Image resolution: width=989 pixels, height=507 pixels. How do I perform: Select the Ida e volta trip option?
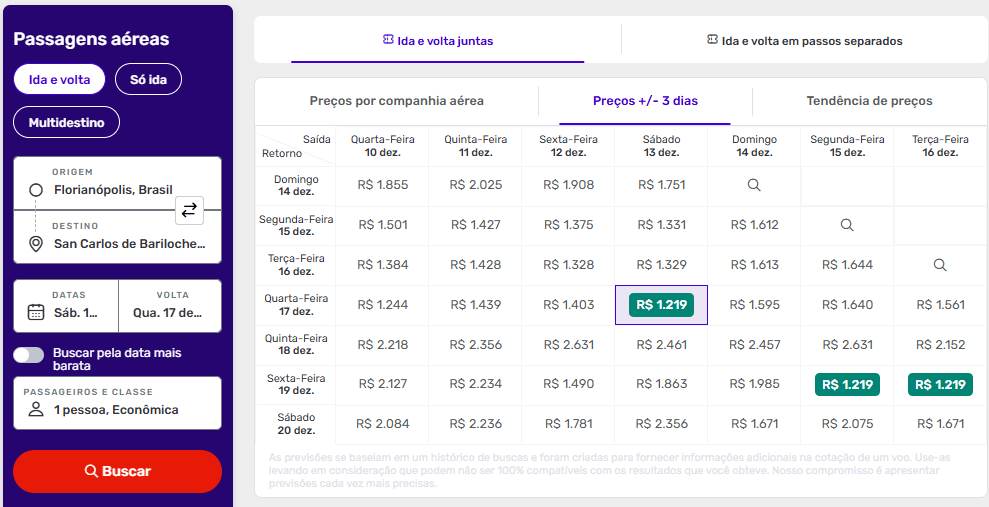click(59, 79)
